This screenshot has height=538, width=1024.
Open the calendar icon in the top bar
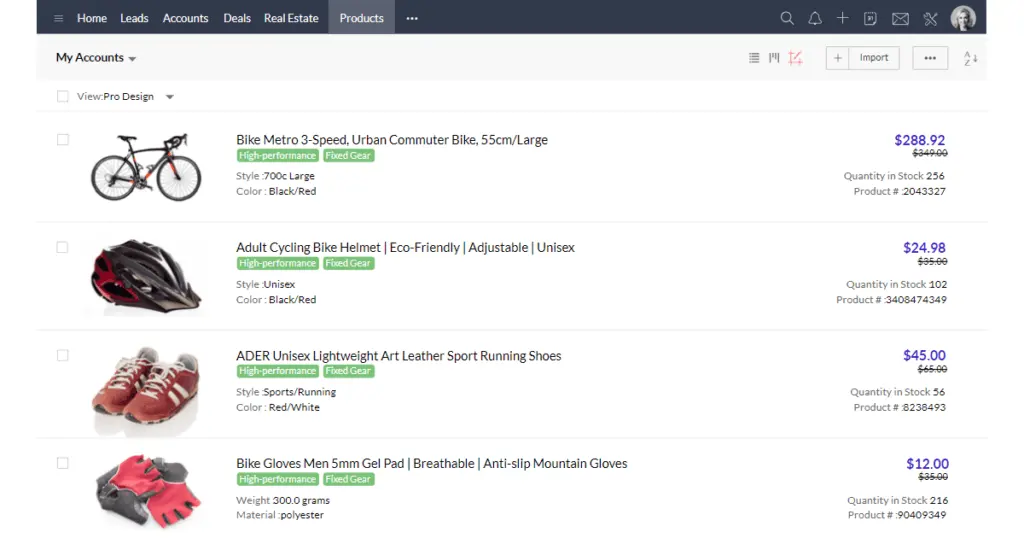pos(870,18)
